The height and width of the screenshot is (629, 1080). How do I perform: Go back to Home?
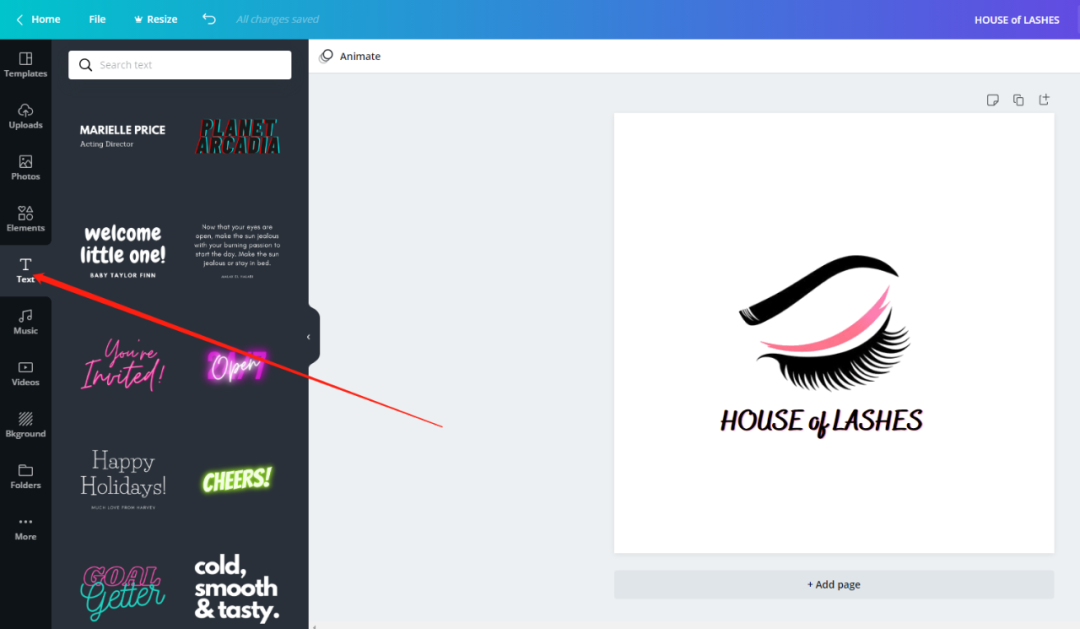39,19
